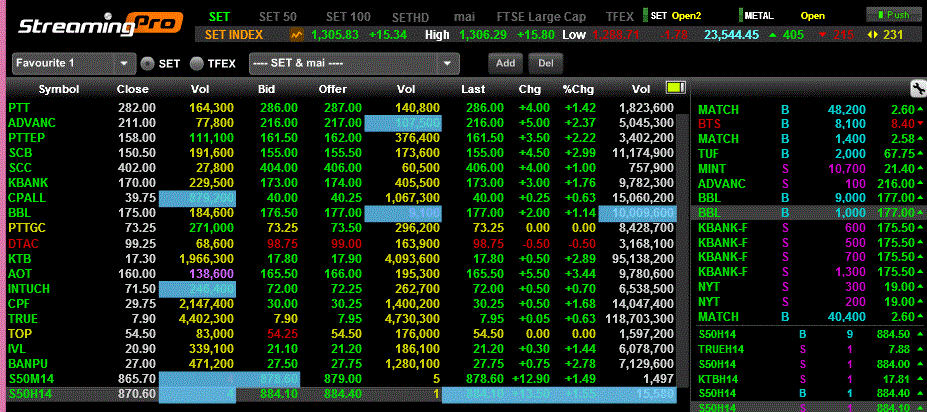This screenshot has width=927, height=412.
Task: Select the TFEX radio button
Action: pyautogui.click(x=197, y=63)
